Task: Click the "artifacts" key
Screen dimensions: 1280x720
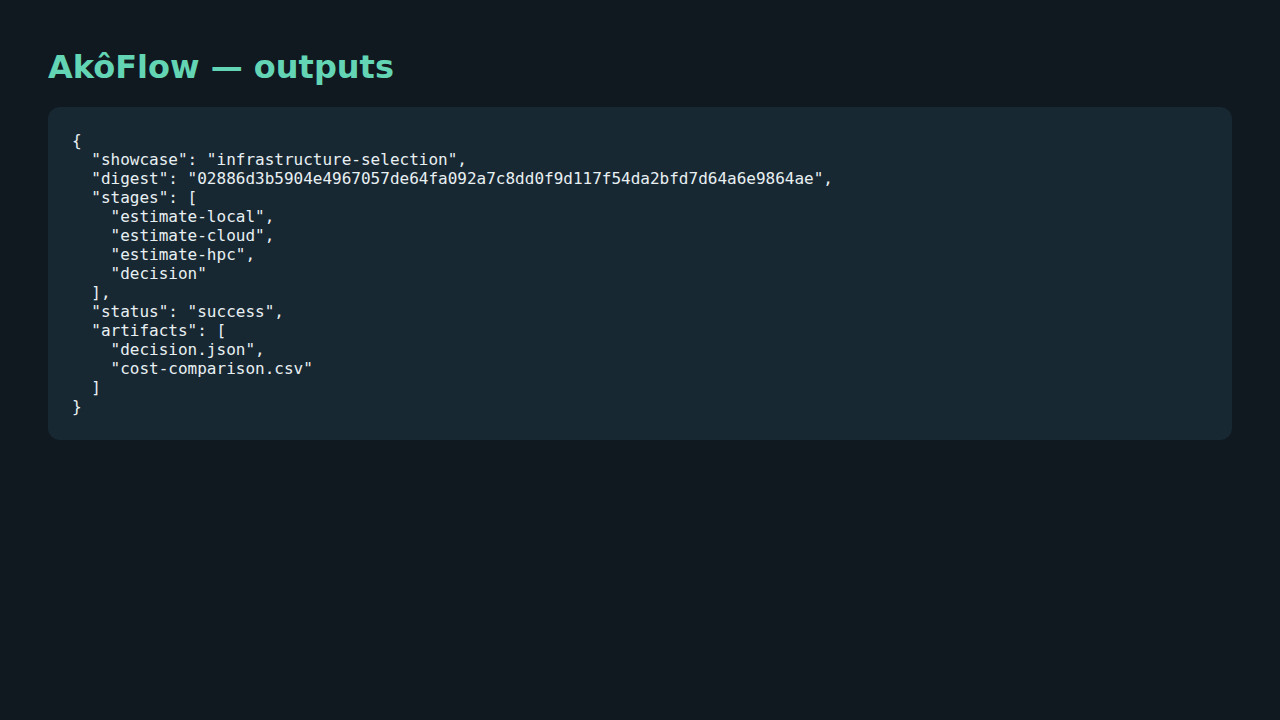Action: [x=145, y=331]
